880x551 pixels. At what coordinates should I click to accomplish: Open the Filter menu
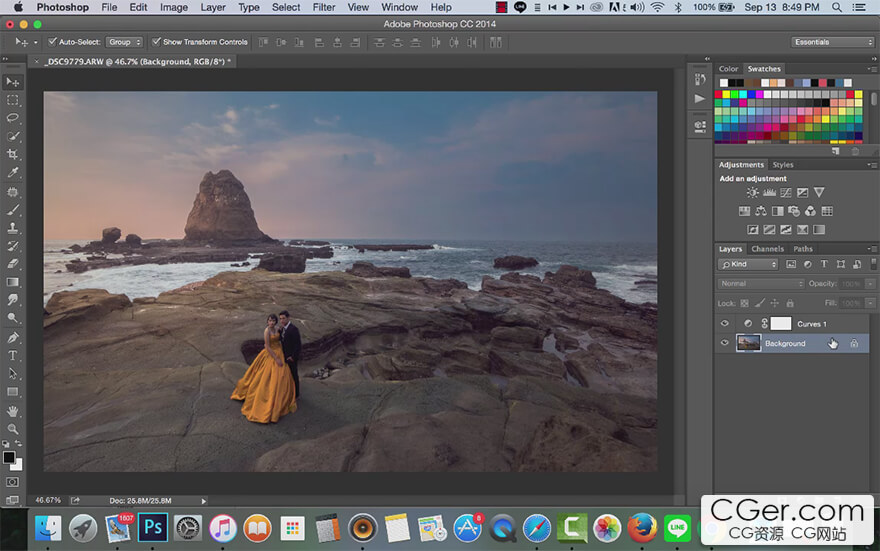click(x=323, y=7)
